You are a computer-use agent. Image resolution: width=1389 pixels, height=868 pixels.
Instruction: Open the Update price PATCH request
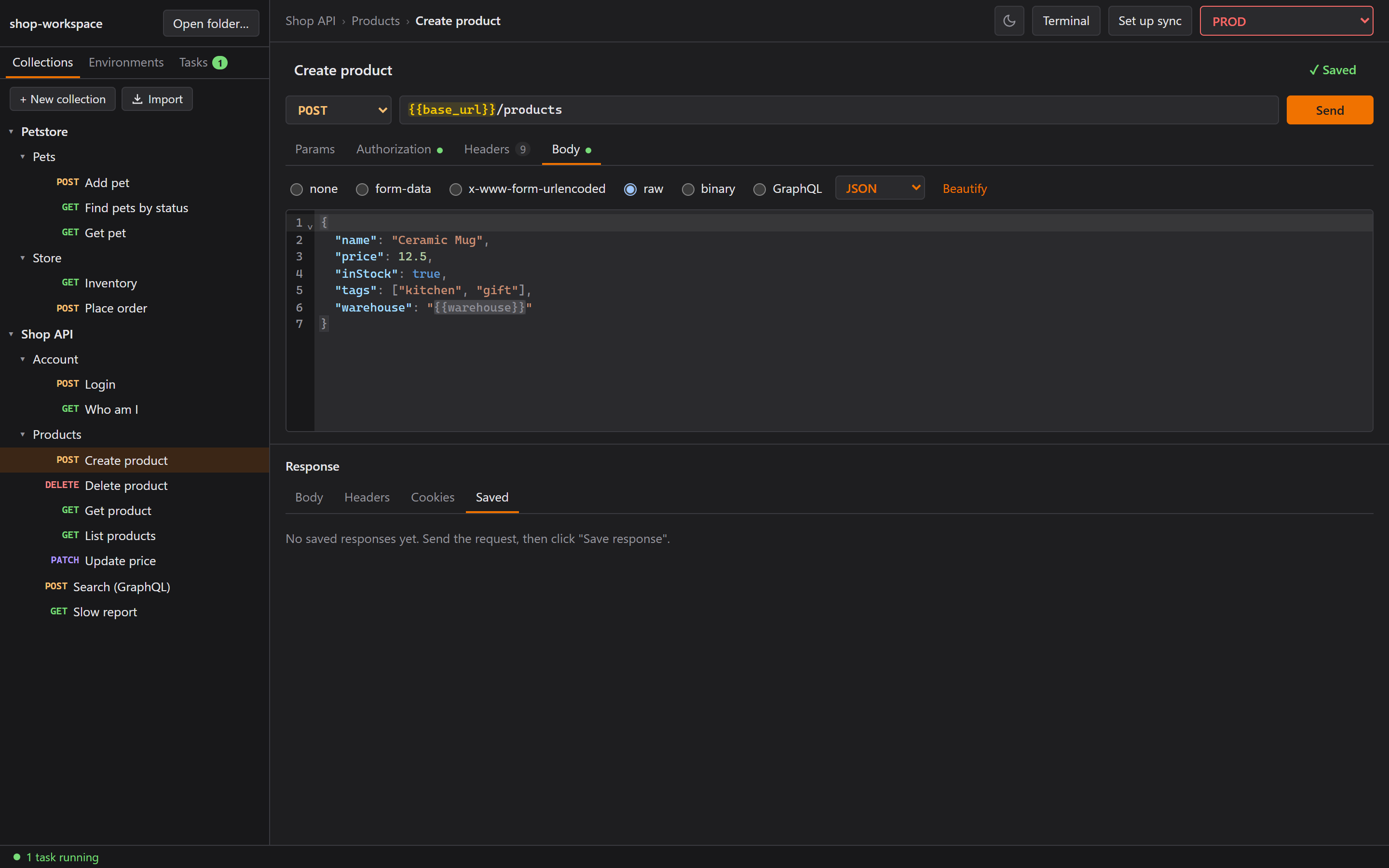(x=134, y=560)
